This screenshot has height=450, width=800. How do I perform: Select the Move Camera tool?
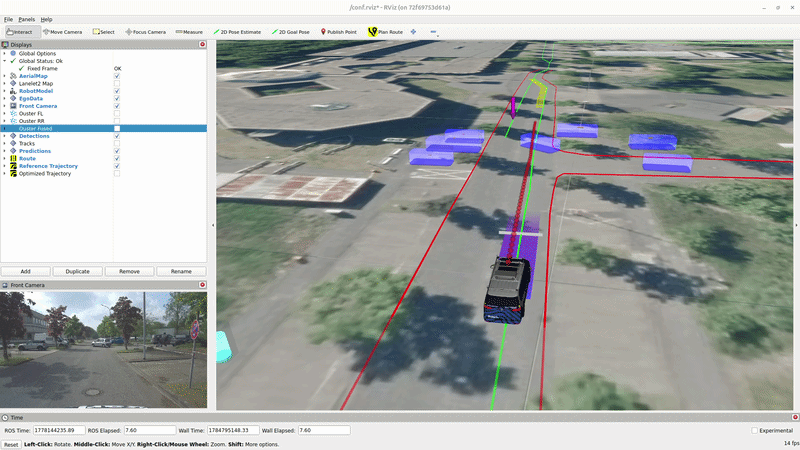(x=62, y=32)
